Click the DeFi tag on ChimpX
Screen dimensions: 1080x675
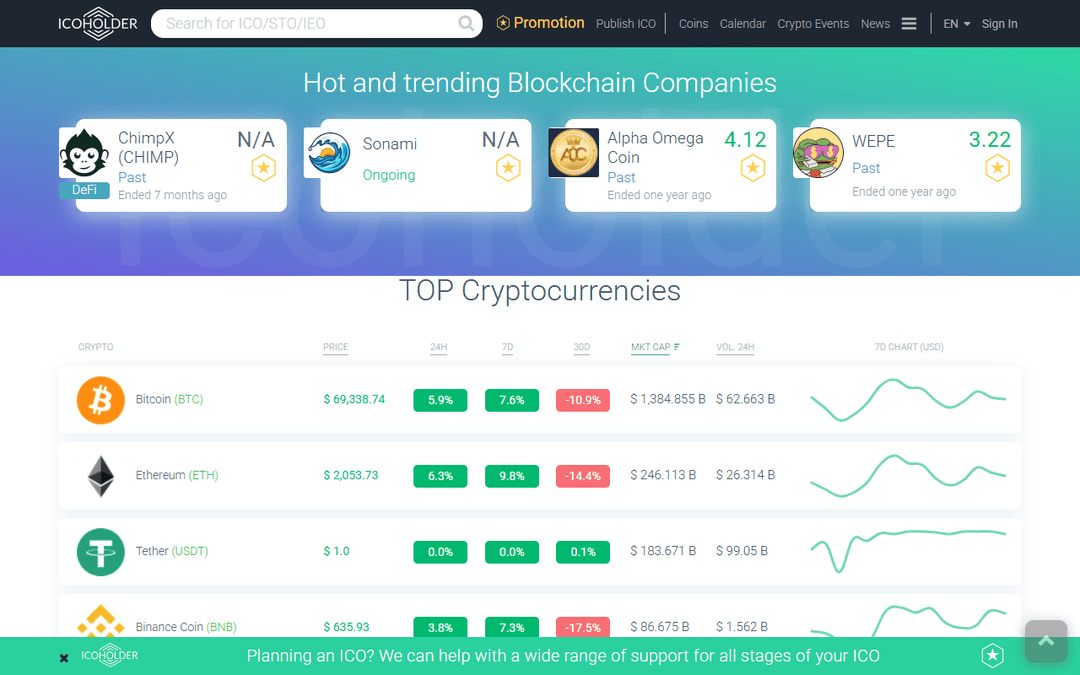tap(85, 190)
